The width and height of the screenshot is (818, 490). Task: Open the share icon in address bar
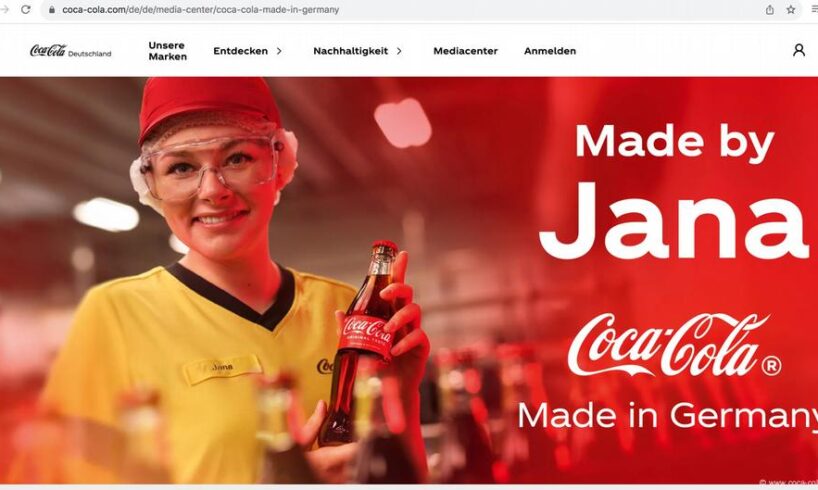769,9
